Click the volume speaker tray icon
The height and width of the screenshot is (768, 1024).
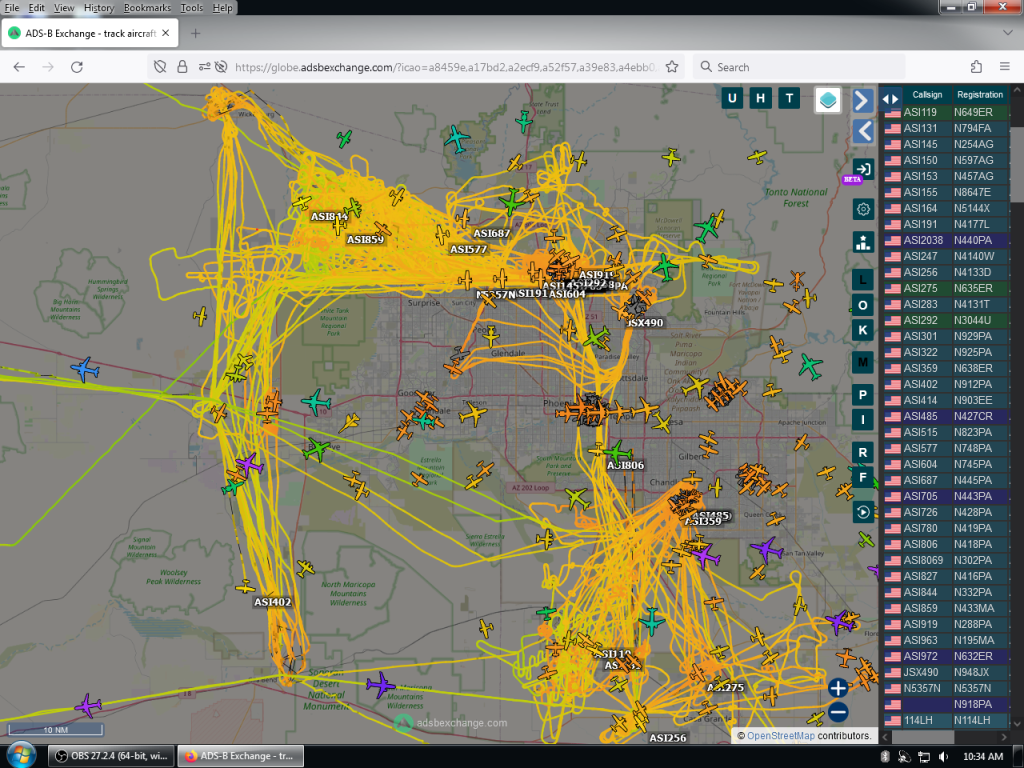(942, 756)
